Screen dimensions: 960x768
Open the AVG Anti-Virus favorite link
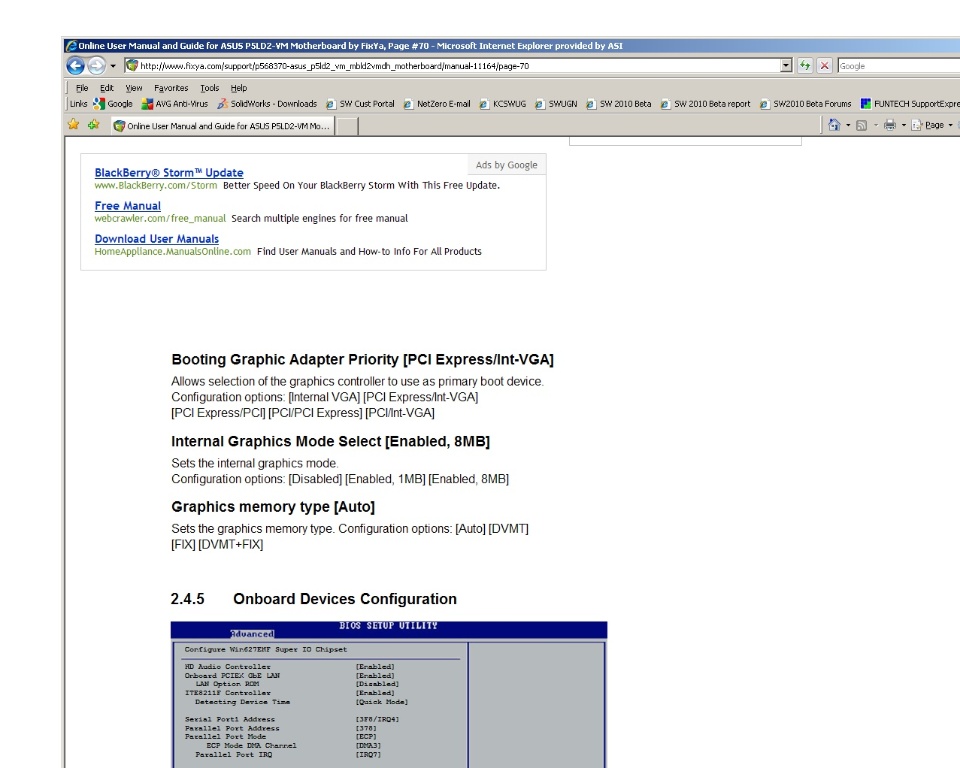point(175,104)
